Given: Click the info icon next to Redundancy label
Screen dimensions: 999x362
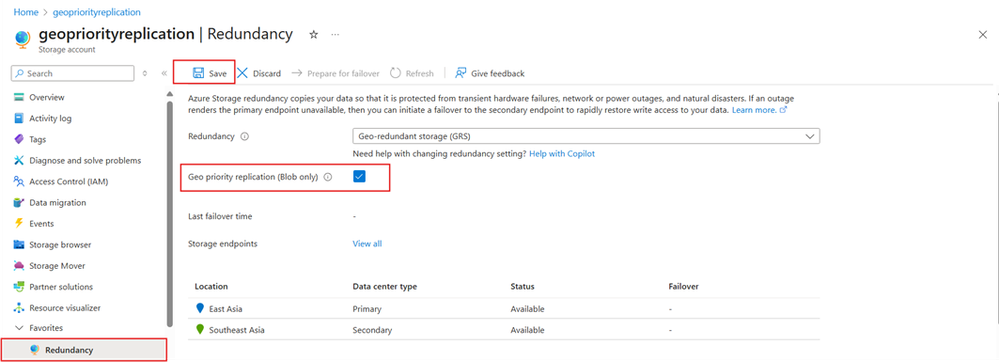Looking at the screenshot, I should pos(245,136).
